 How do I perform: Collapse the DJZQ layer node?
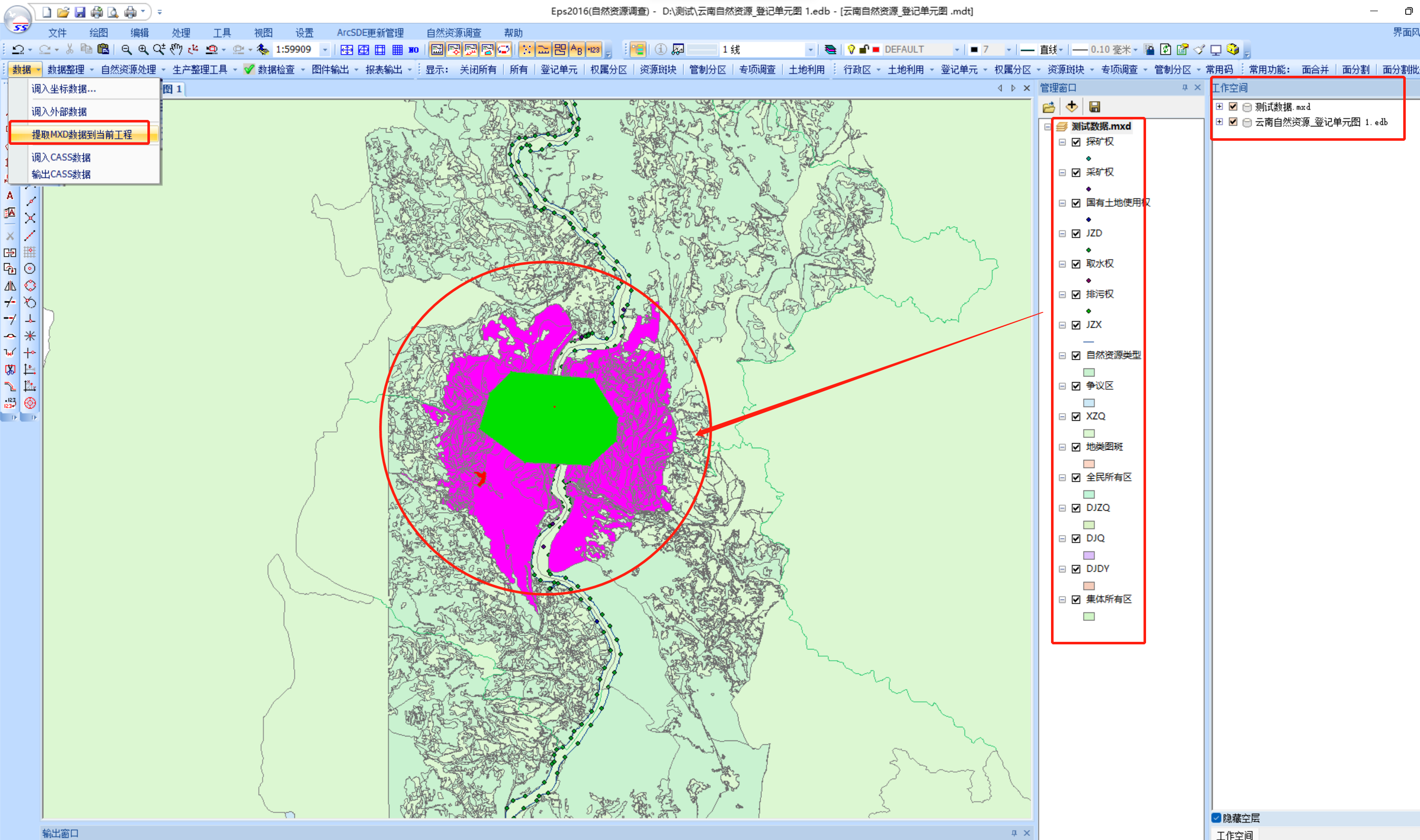[x=1062, y=508]
